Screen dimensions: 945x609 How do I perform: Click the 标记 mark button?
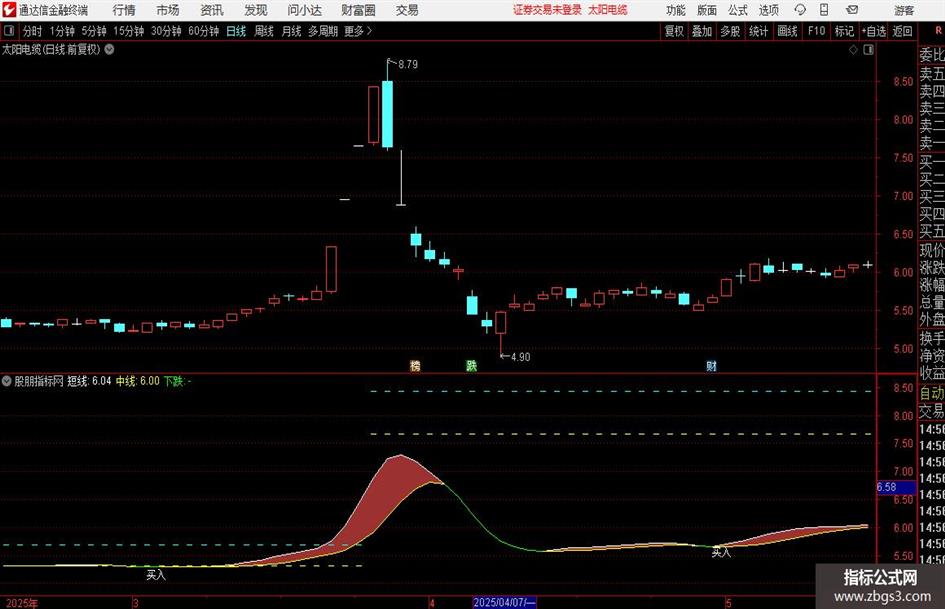click(x=844, y=31)
